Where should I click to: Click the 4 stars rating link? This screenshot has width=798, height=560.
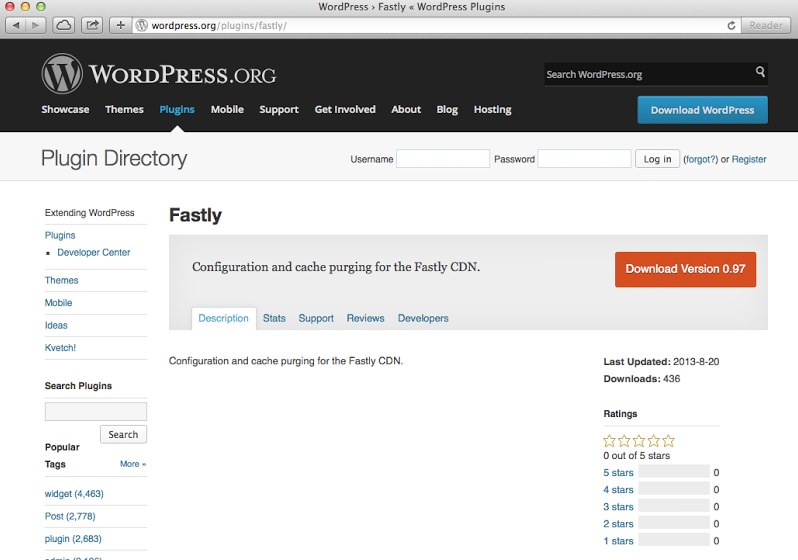[x=618, y=490]
